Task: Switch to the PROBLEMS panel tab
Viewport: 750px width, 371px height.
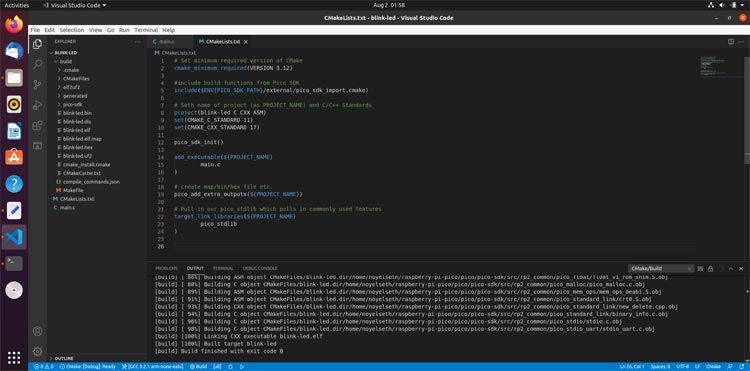Action: [x=166, y=268]
